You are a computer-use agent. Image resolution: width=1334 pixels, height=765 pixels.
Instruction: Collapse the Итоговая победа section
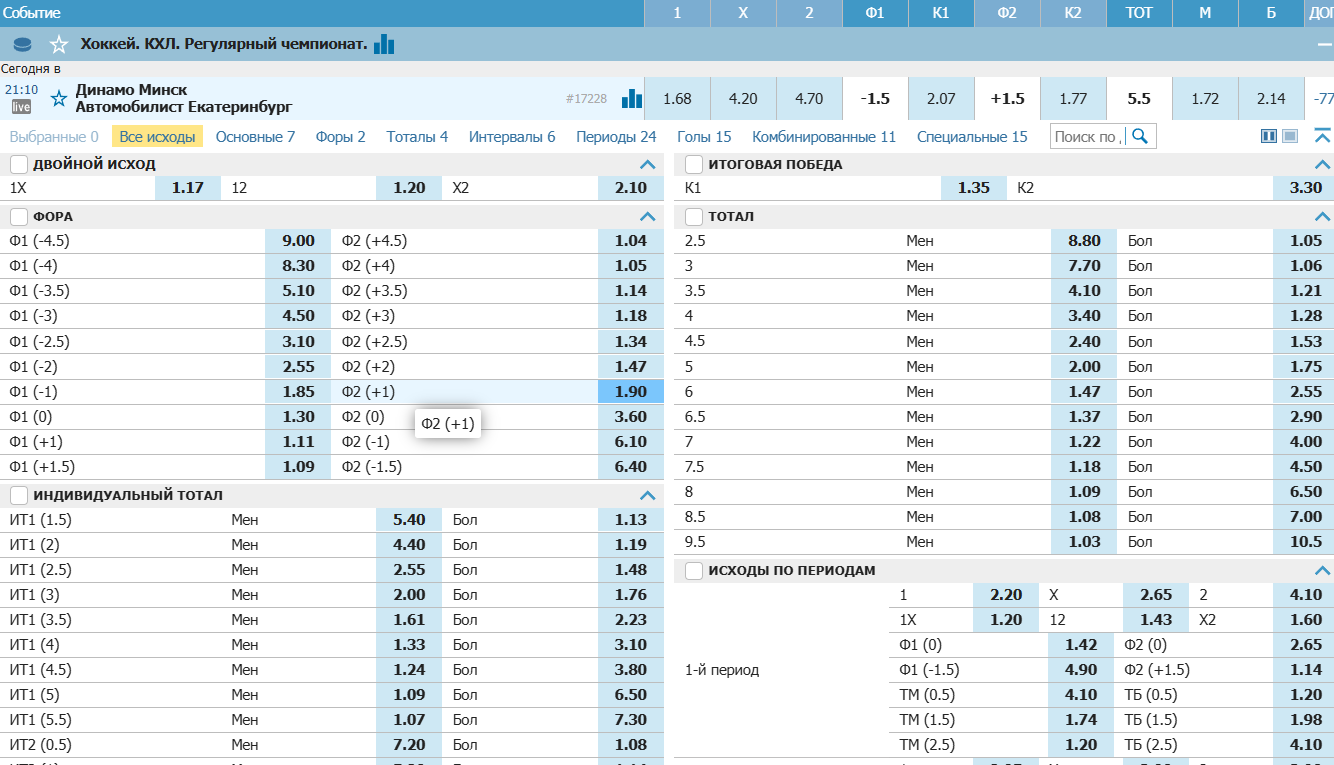(1322, 164)
